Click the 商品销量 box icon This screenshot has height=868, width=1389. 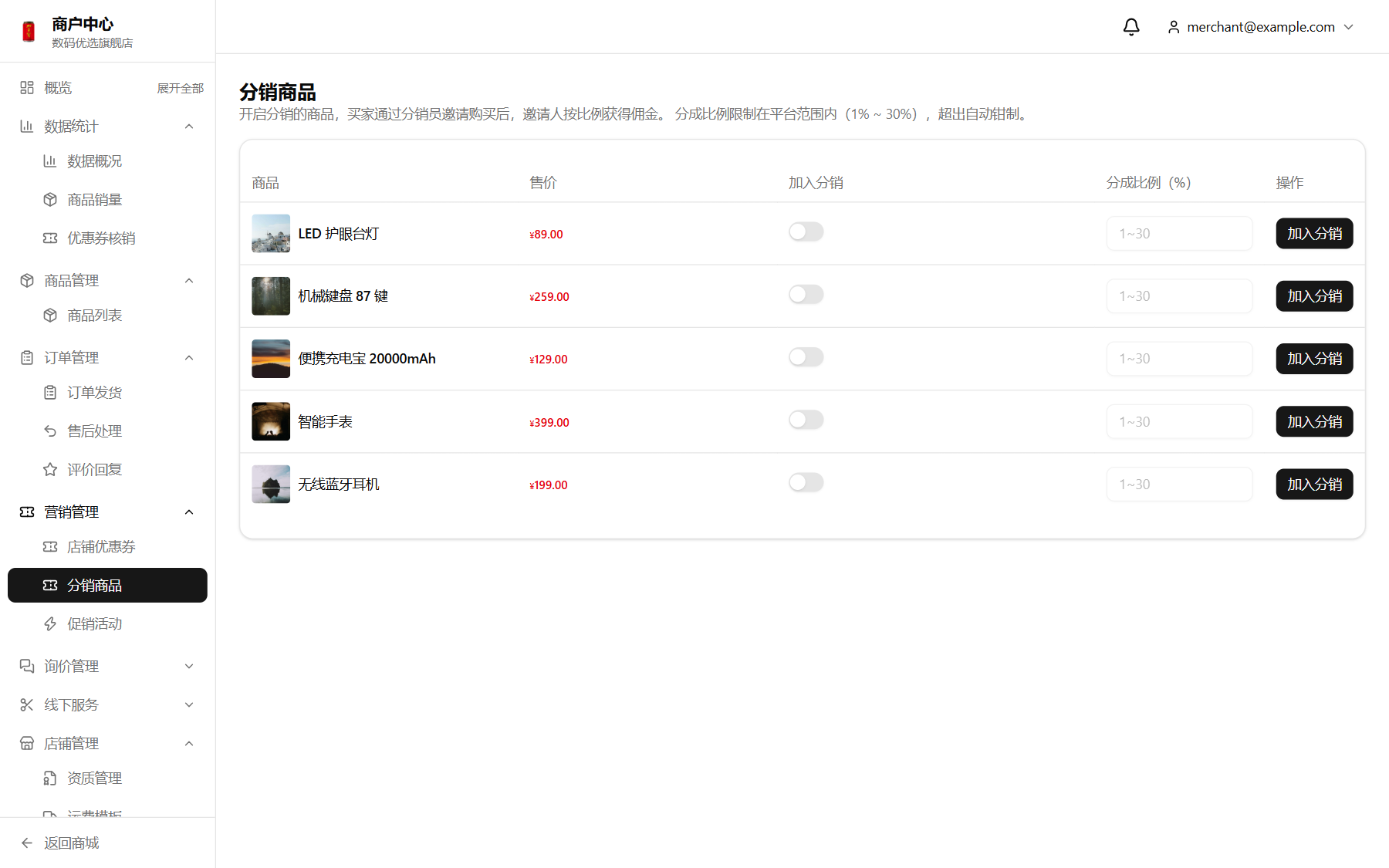(x=50, y=200)
